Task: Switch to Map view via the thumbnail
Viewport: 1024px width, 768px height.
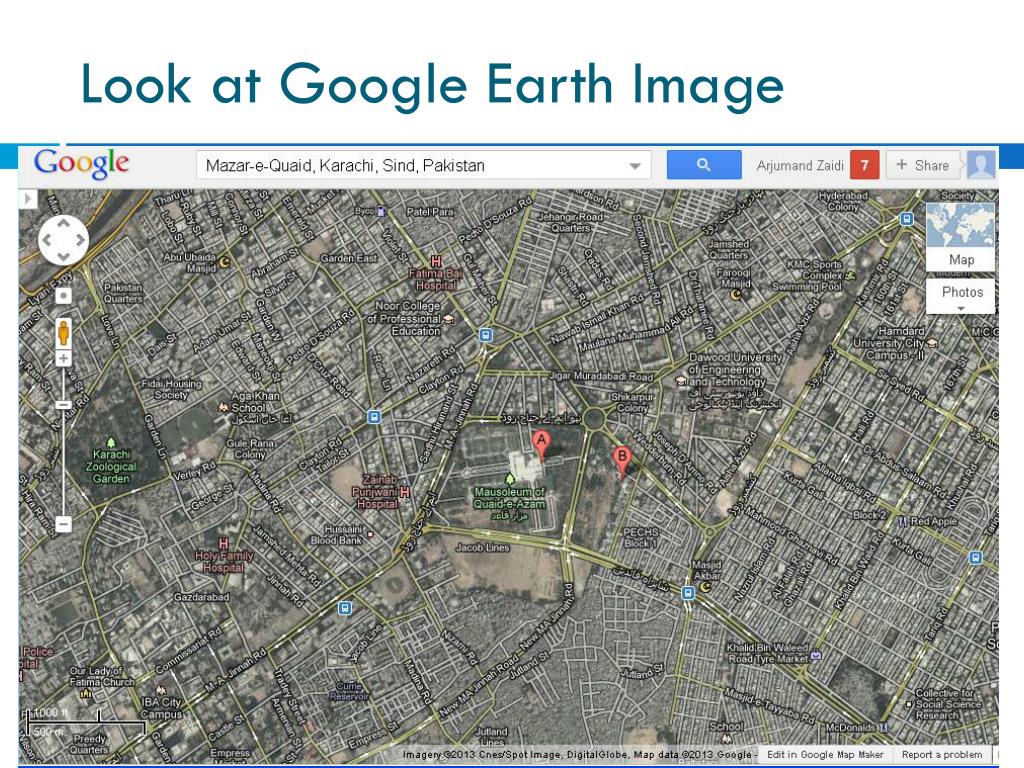Action: [960, 236]
